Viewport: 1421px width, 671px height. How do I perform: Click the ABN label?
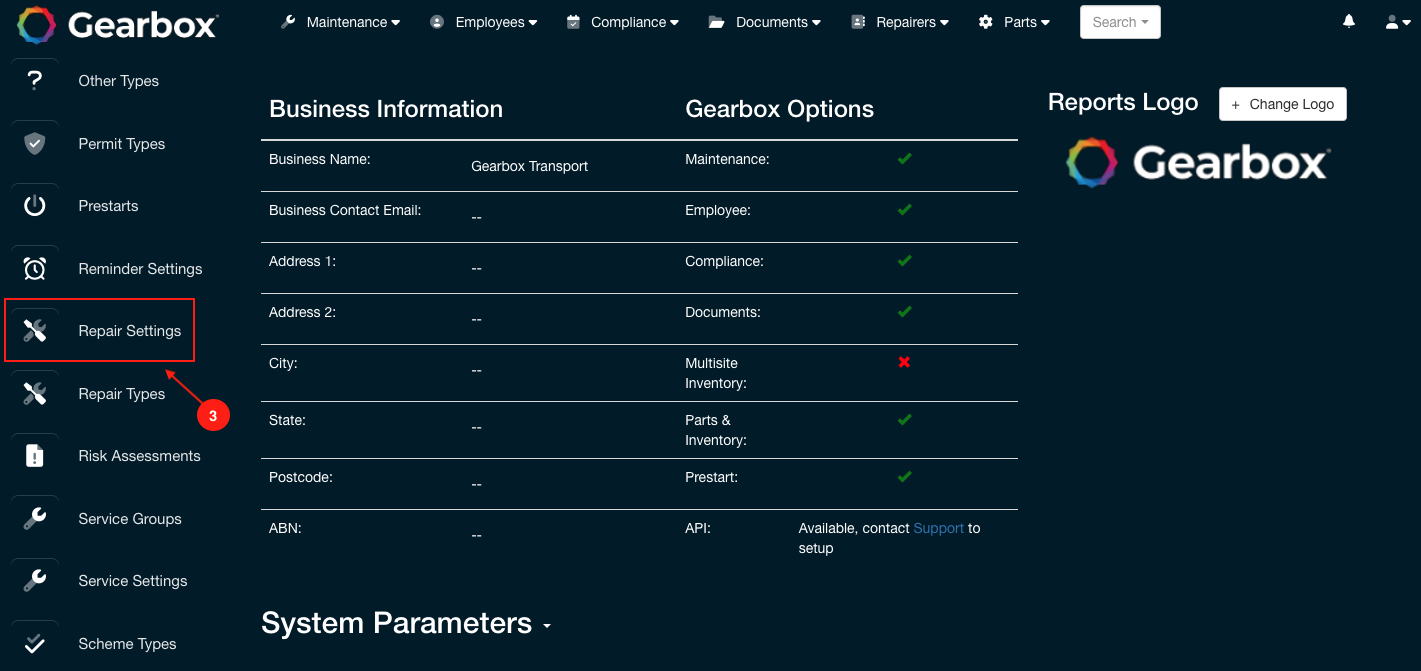285,528
